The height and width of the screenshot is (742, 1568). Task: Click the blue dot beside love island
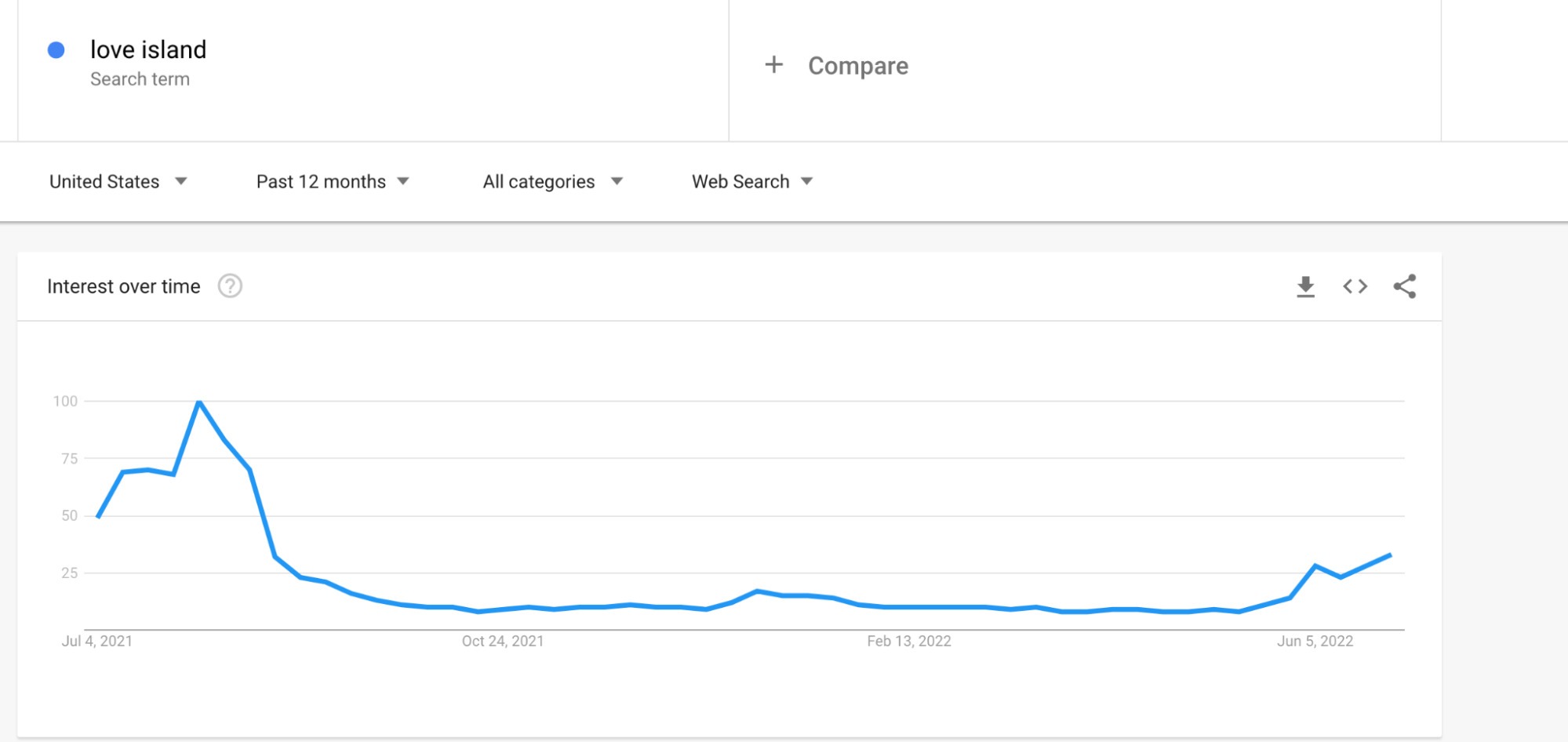pos(55,49)
